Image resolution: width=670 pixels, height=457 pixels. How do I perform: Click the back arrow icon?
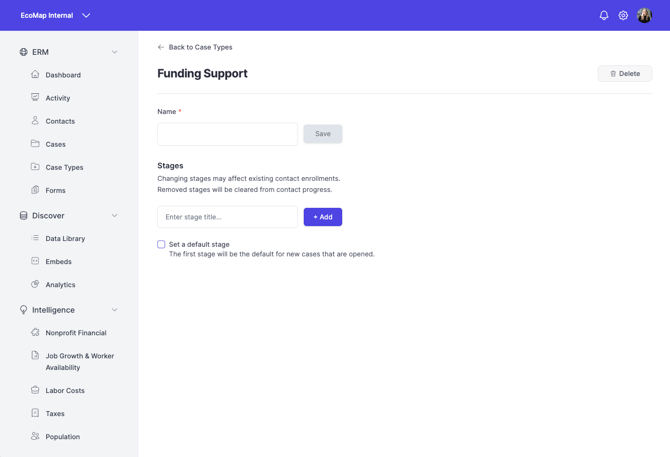[161, 47]
